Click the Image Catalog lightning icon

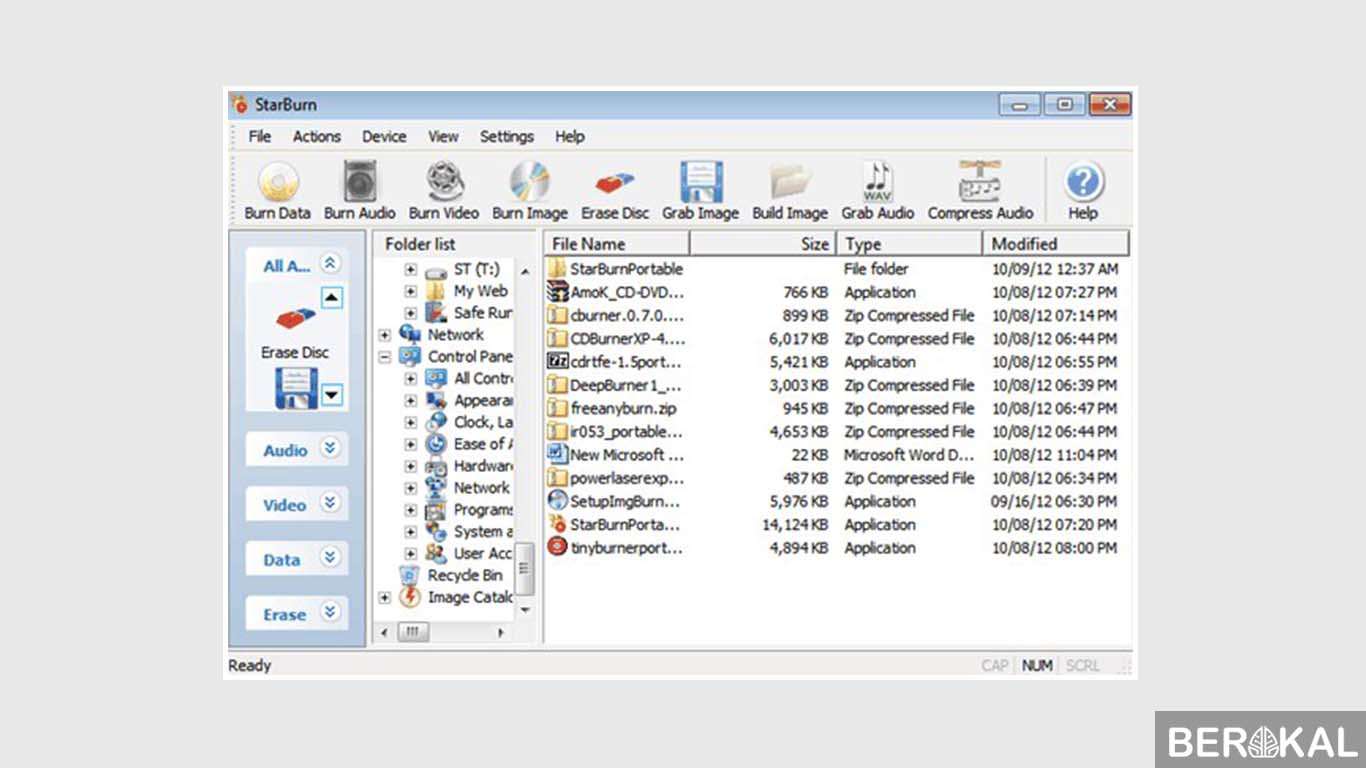pyautogui.click(x=410, y=598)
